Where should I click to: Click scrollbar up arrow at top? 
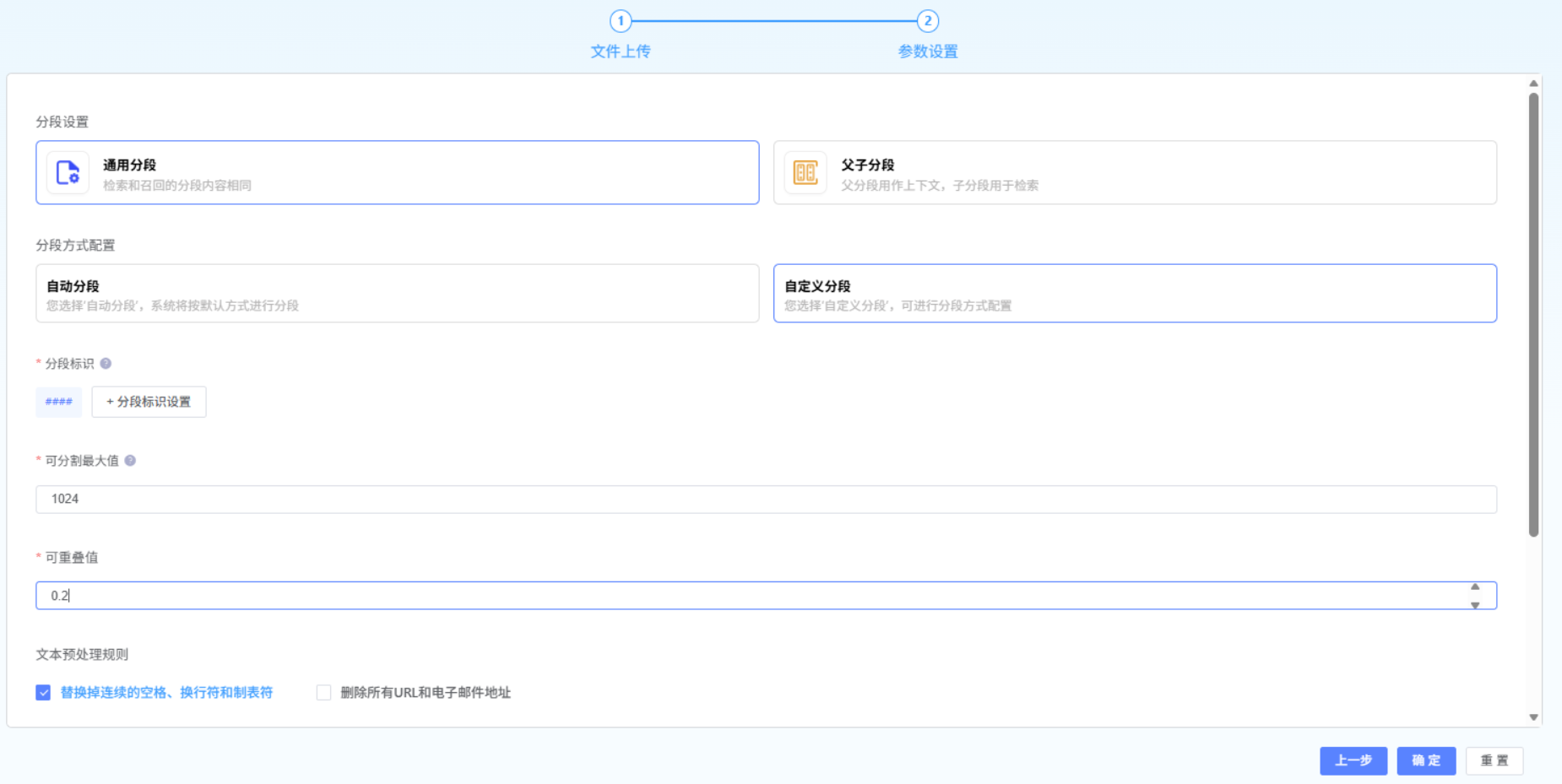click(1534, 84)
